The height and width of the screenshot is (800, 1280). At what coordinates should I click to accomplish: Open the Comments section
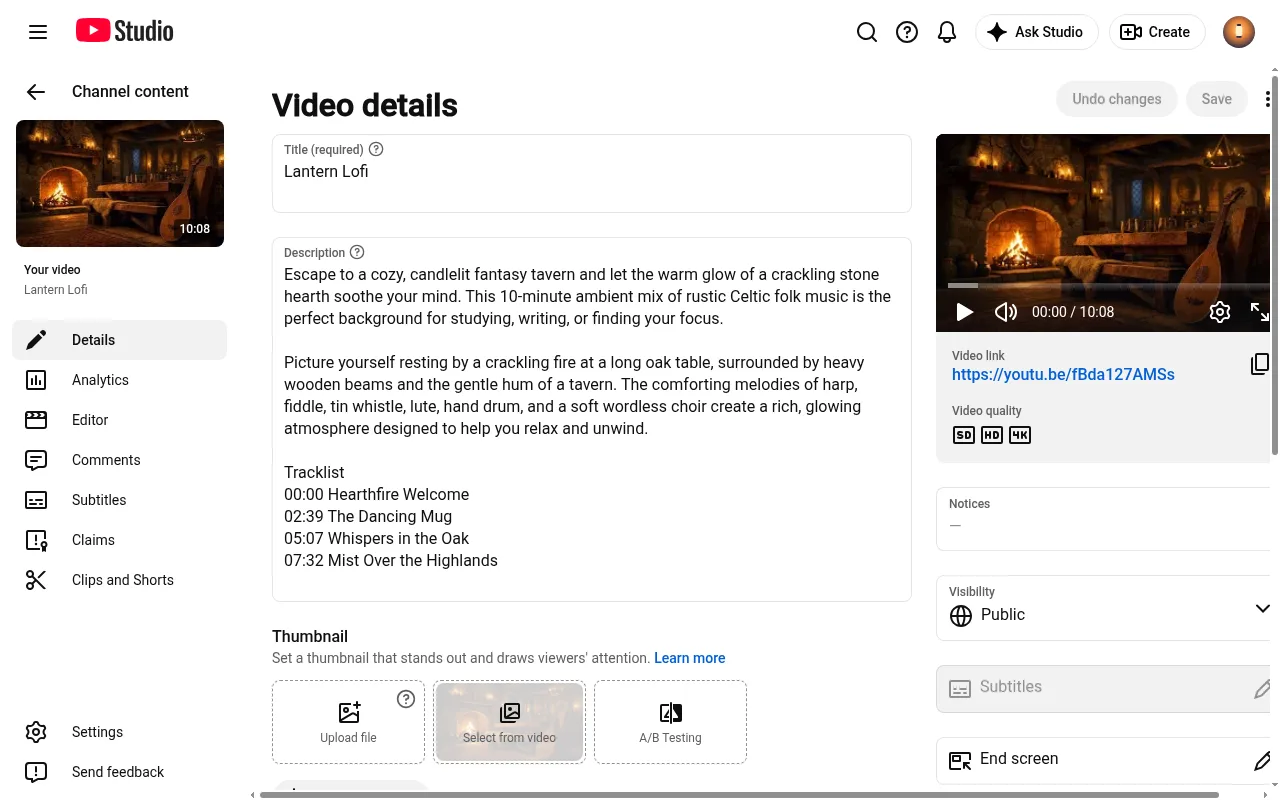120,460
